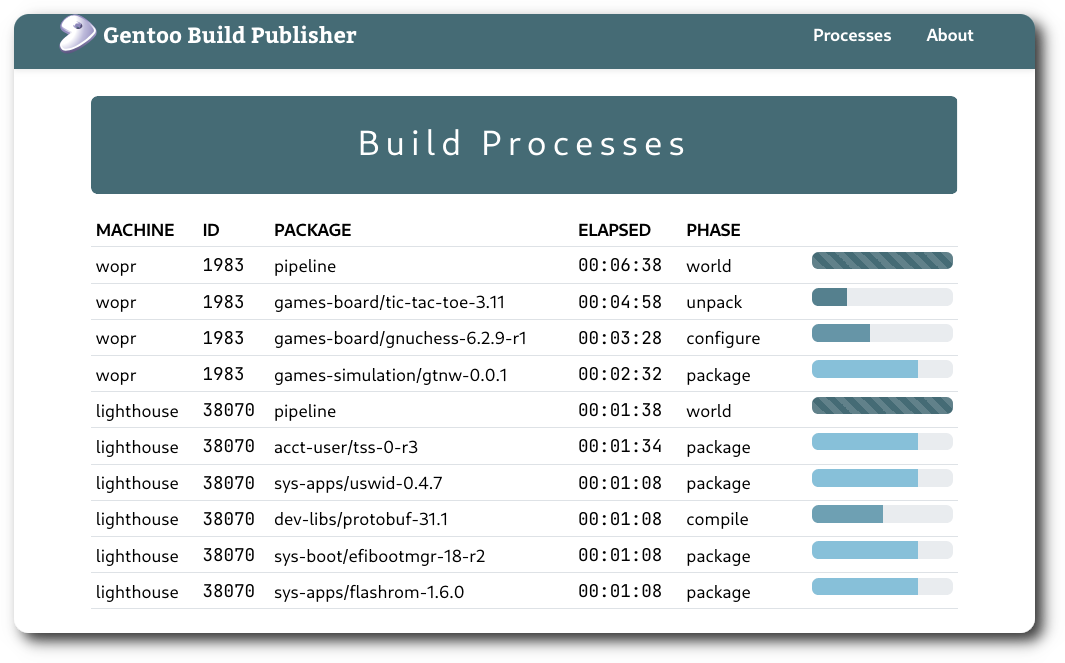The width and height of the screenshot is (1065, 663).
Task: Select sys-boot/efibootmgr-18-r2 package text
Action: [380, 556]
